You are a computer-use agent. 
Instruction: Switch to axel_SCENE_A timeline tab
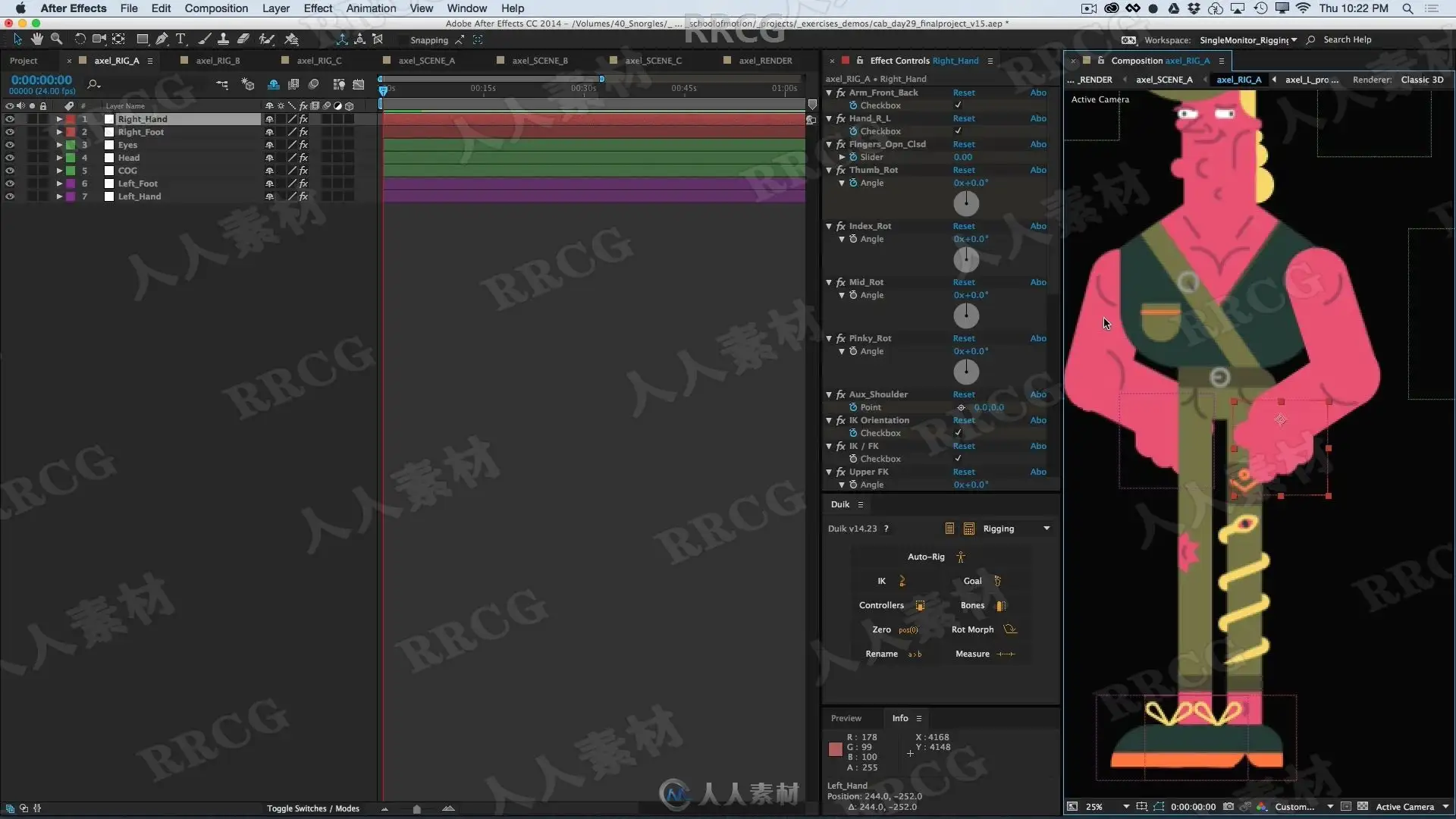426,61
